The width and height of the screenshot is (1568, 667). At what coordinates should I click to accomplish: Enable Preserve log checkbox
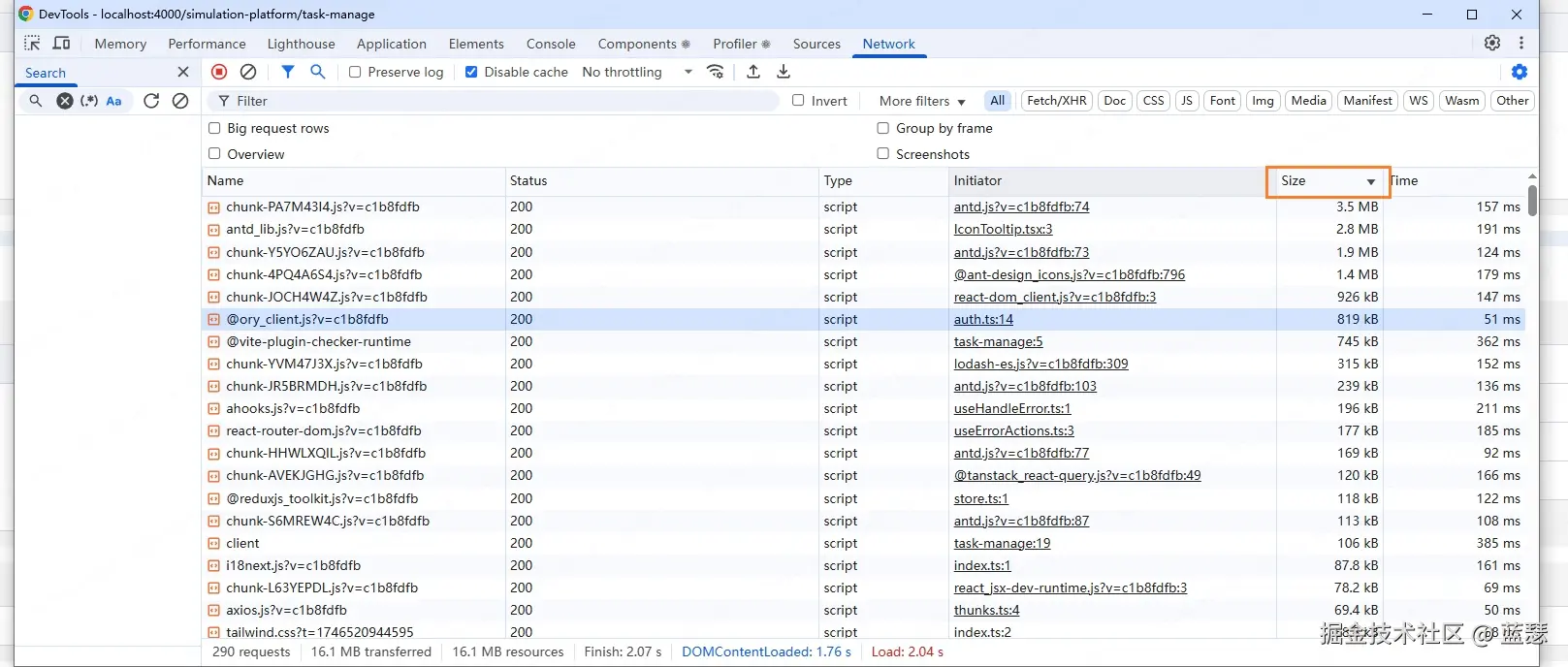coord(355,72)
